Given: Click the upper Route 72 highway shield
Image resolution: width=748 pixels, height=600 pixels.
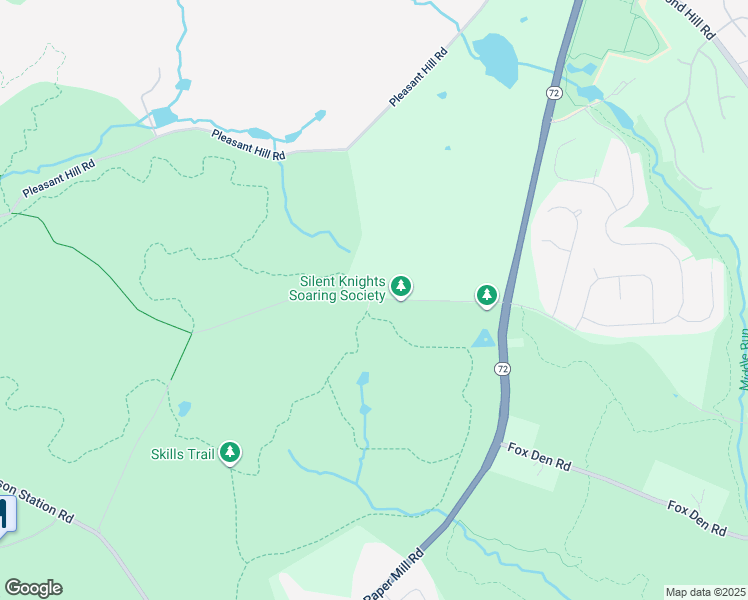Looking at the screenshot, I should [553, 93].
